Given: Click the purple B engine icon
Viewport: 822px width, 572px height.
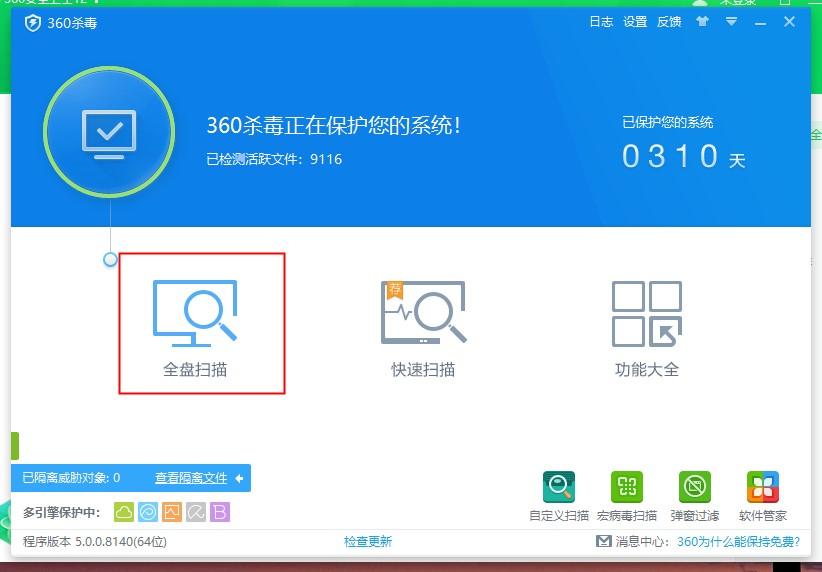Looking at the screenshot, I should [x=220, y=512].
